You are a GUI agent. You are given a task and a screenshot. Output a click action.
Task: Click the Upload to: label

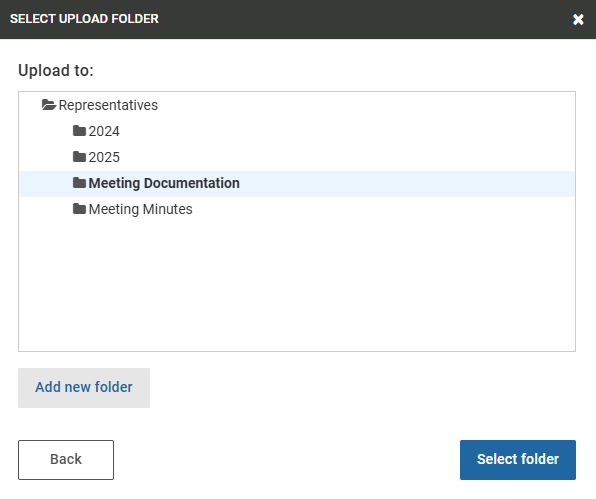(x=56, y=70)
